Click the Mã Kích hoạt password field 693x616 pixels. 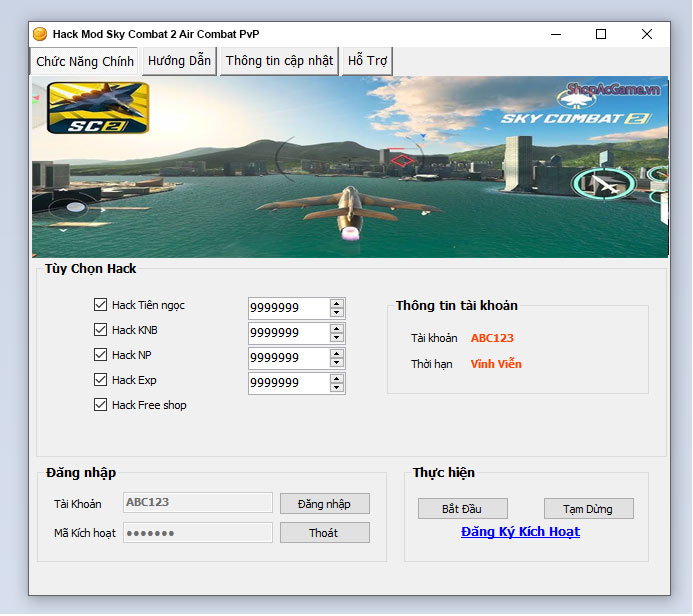(x=198, y=532)
